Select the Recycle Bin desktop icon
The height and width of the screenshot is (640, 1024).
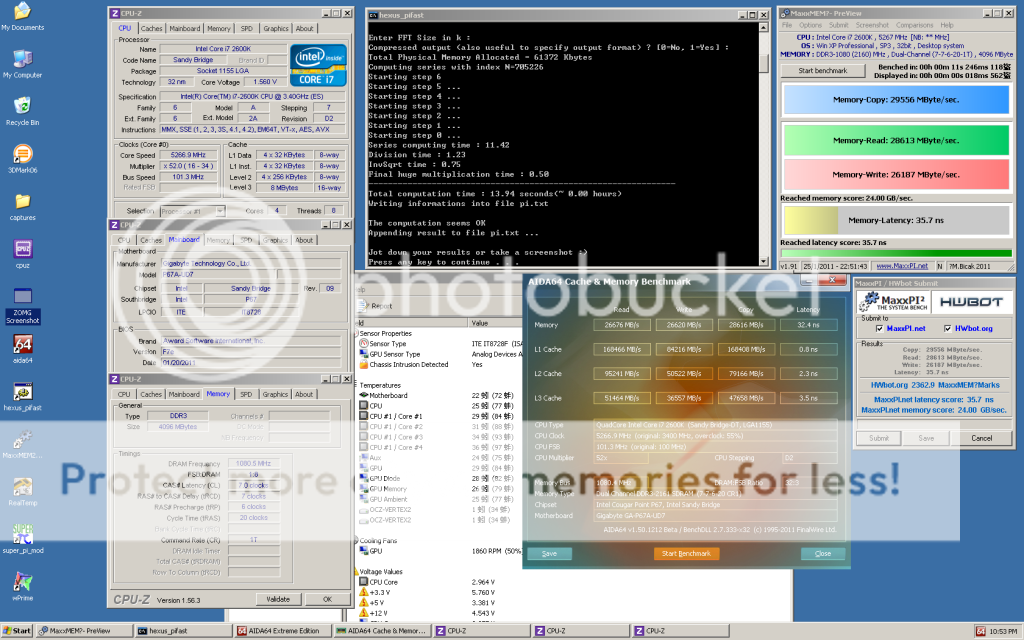(x=22, y=111)
